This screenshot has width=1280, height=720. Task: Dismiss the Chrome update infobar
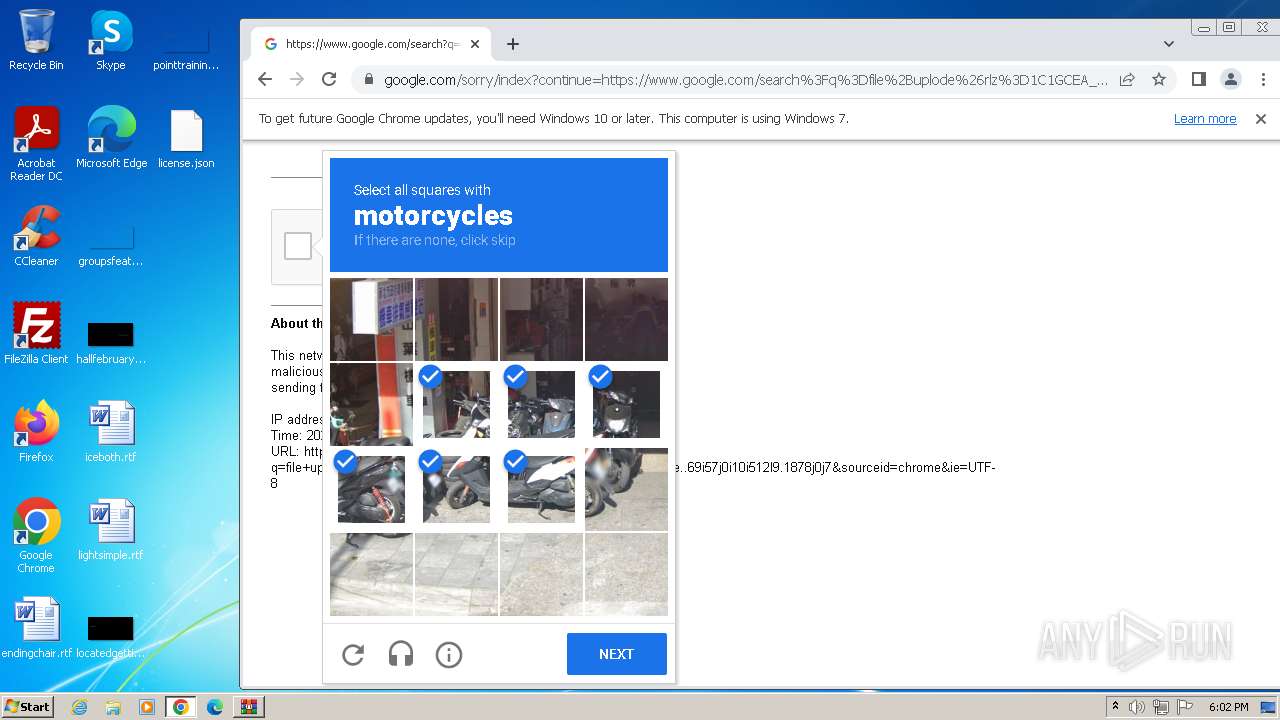coord(1261,119)
